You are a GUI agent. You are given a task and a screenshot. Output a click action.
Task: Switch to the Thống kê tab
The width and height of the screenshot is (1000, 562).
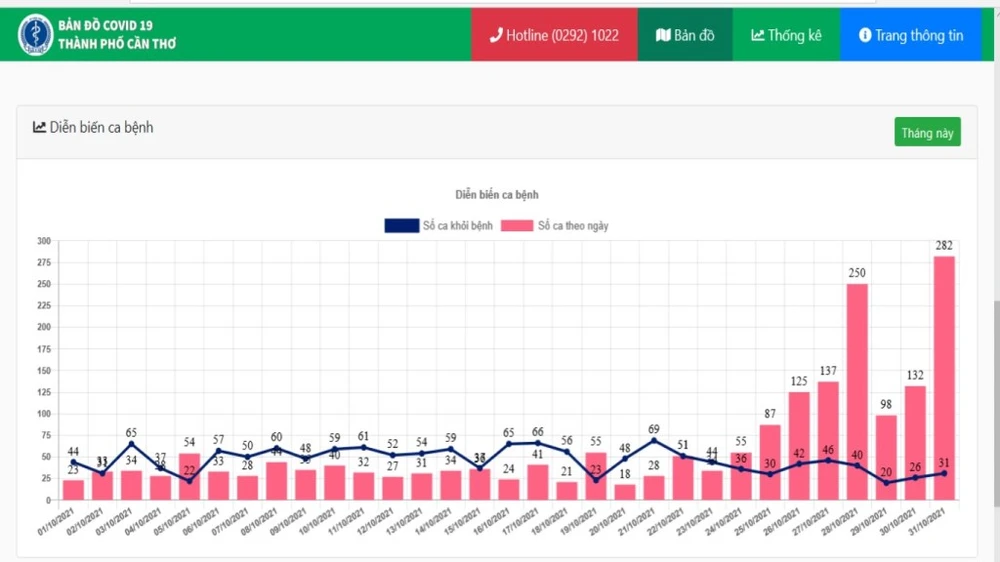(x=786, y=35)
